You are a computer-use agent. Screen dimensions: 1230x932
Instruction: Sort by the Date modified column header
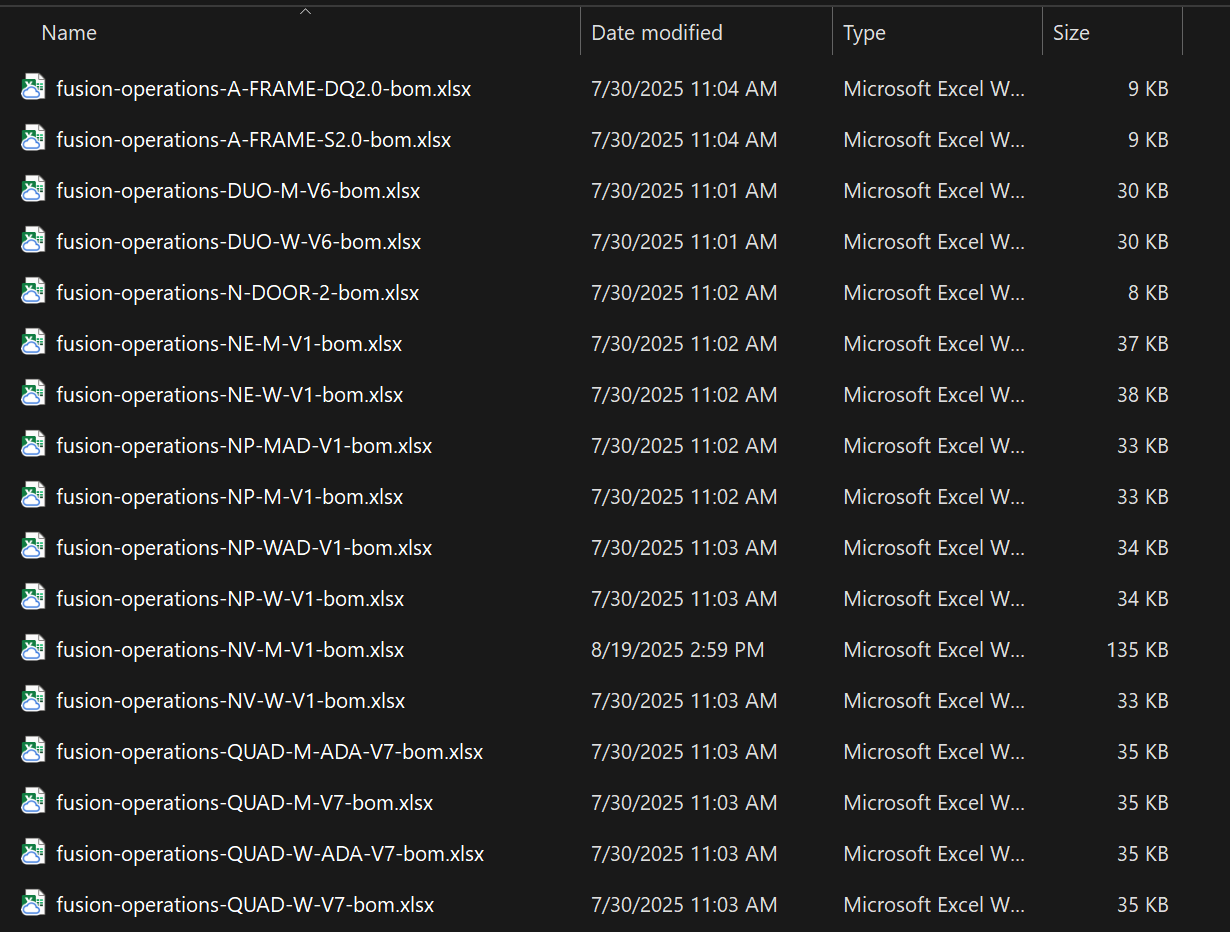(657, 33)
